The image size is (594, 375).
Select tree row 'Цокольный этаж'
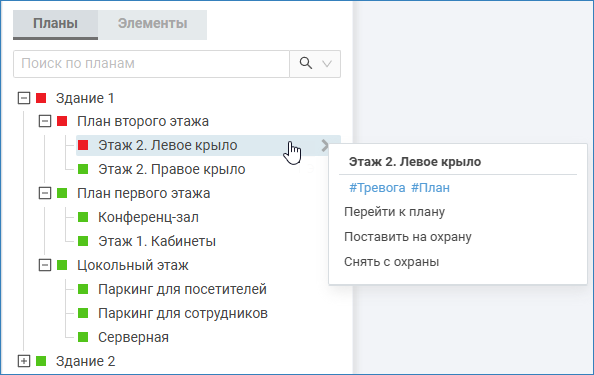point(133,265)
